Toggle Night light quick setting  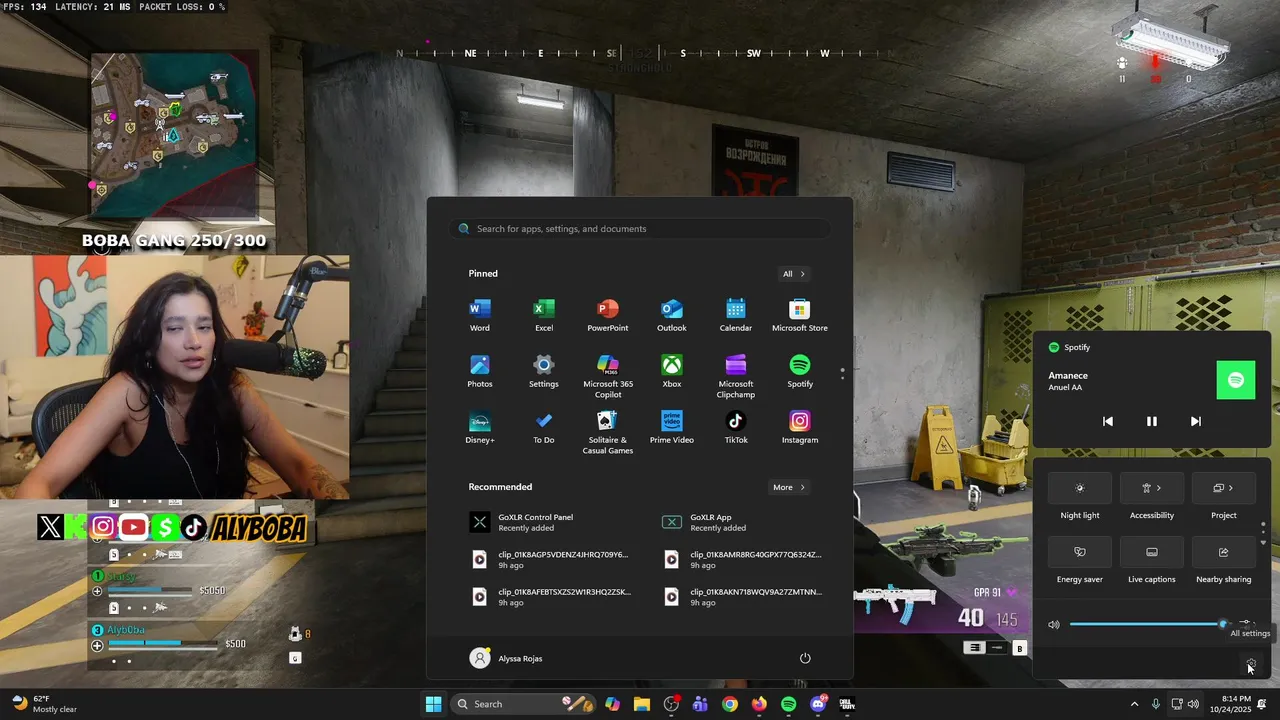click(x=1080, y=488)
